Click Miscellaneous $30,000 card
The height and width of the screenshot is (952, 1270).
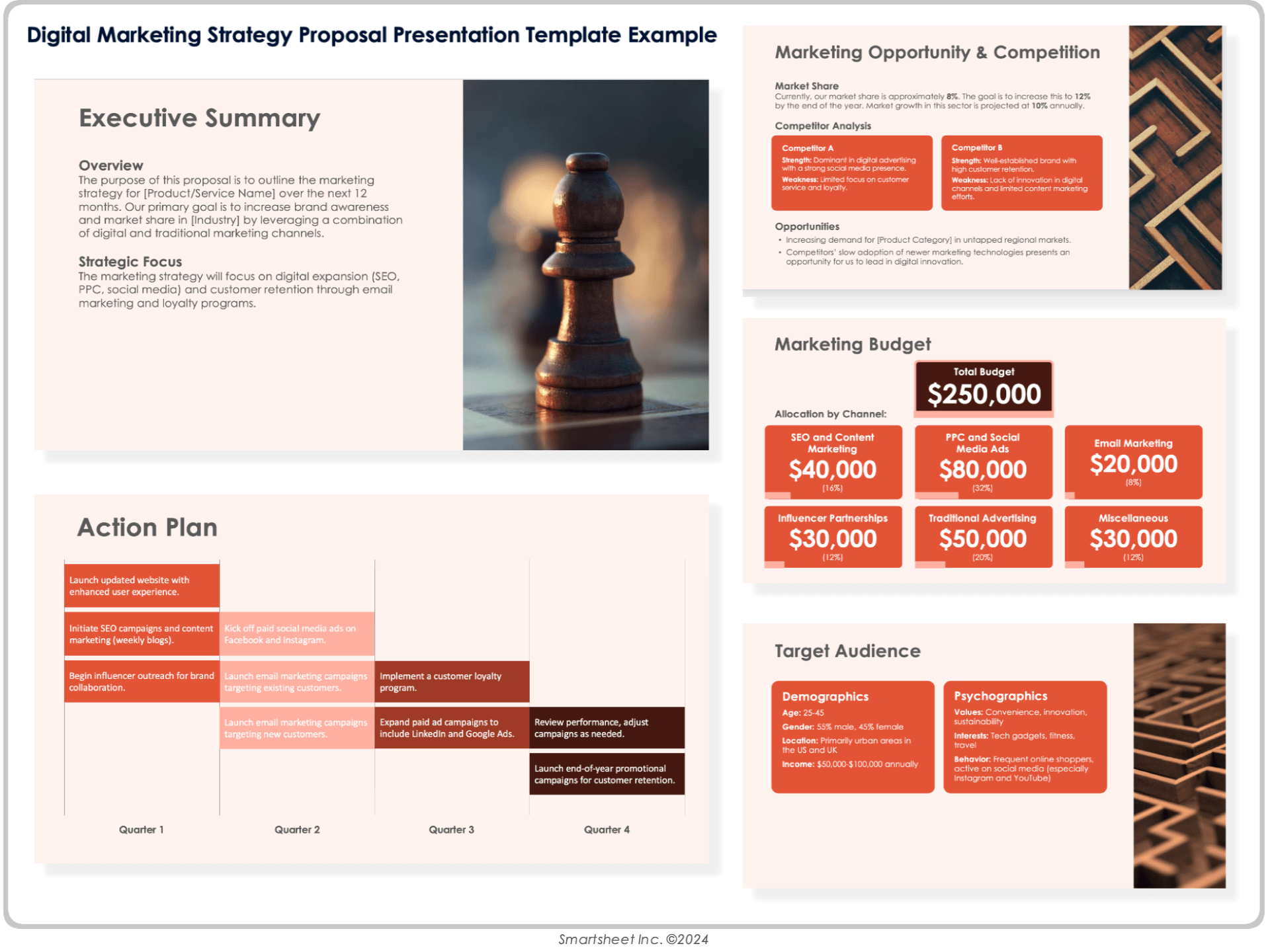pyautogui.click(x=1134, y=537)
